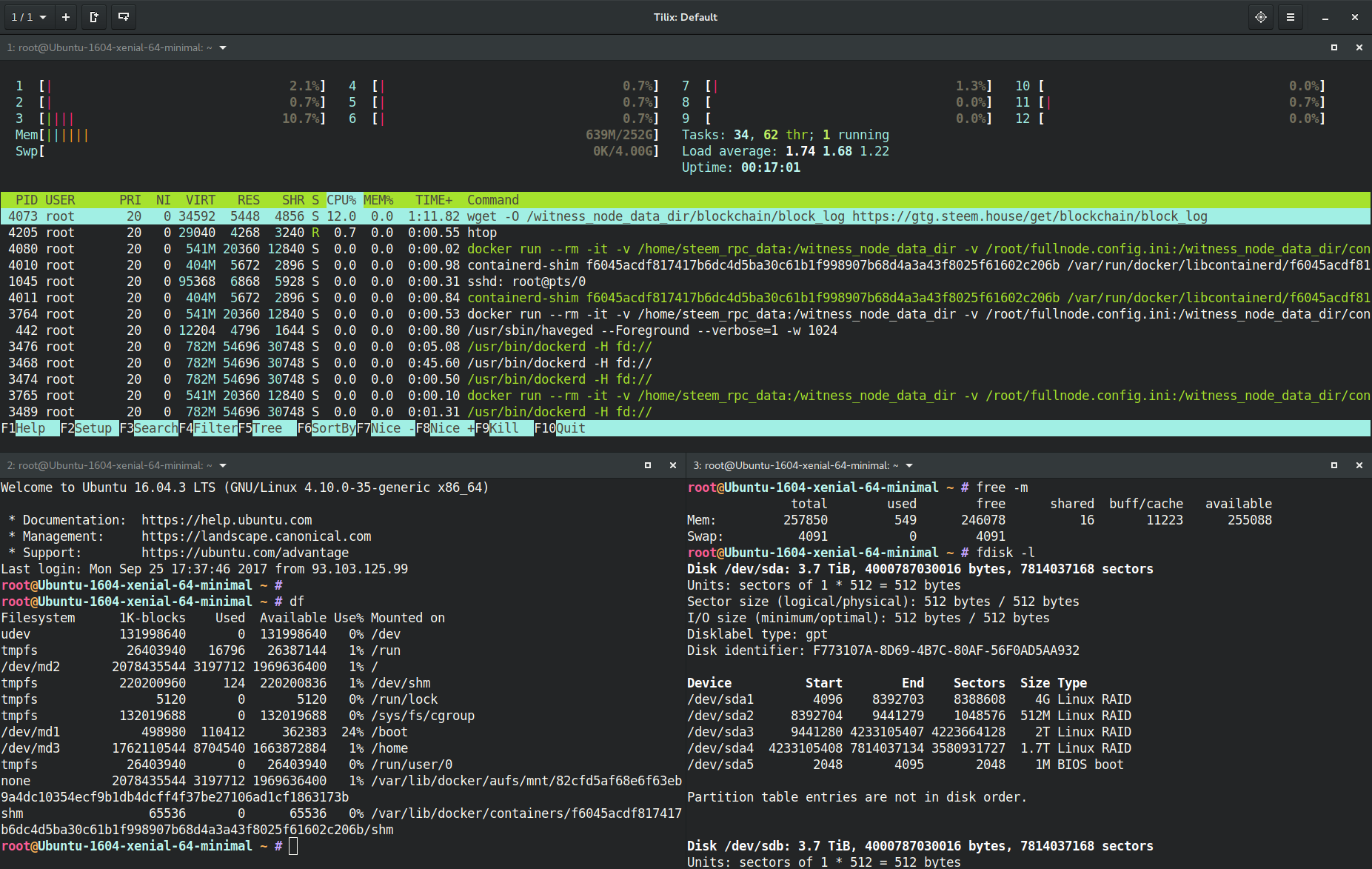
Task: Close terminal 2 pane
Action: click(673, 465)
